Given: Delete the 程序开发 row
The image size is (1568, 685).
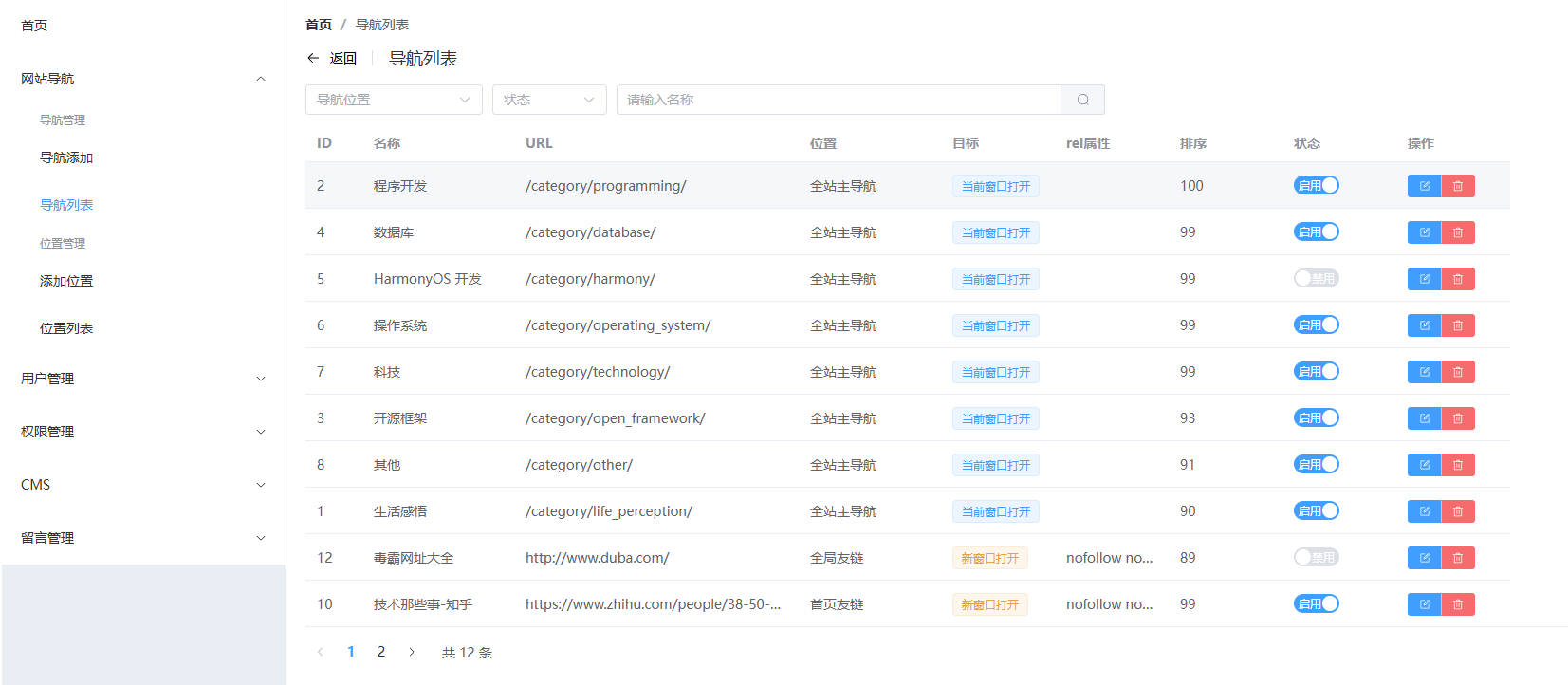Looking at the screenshot, I should tap(1458, 186).
